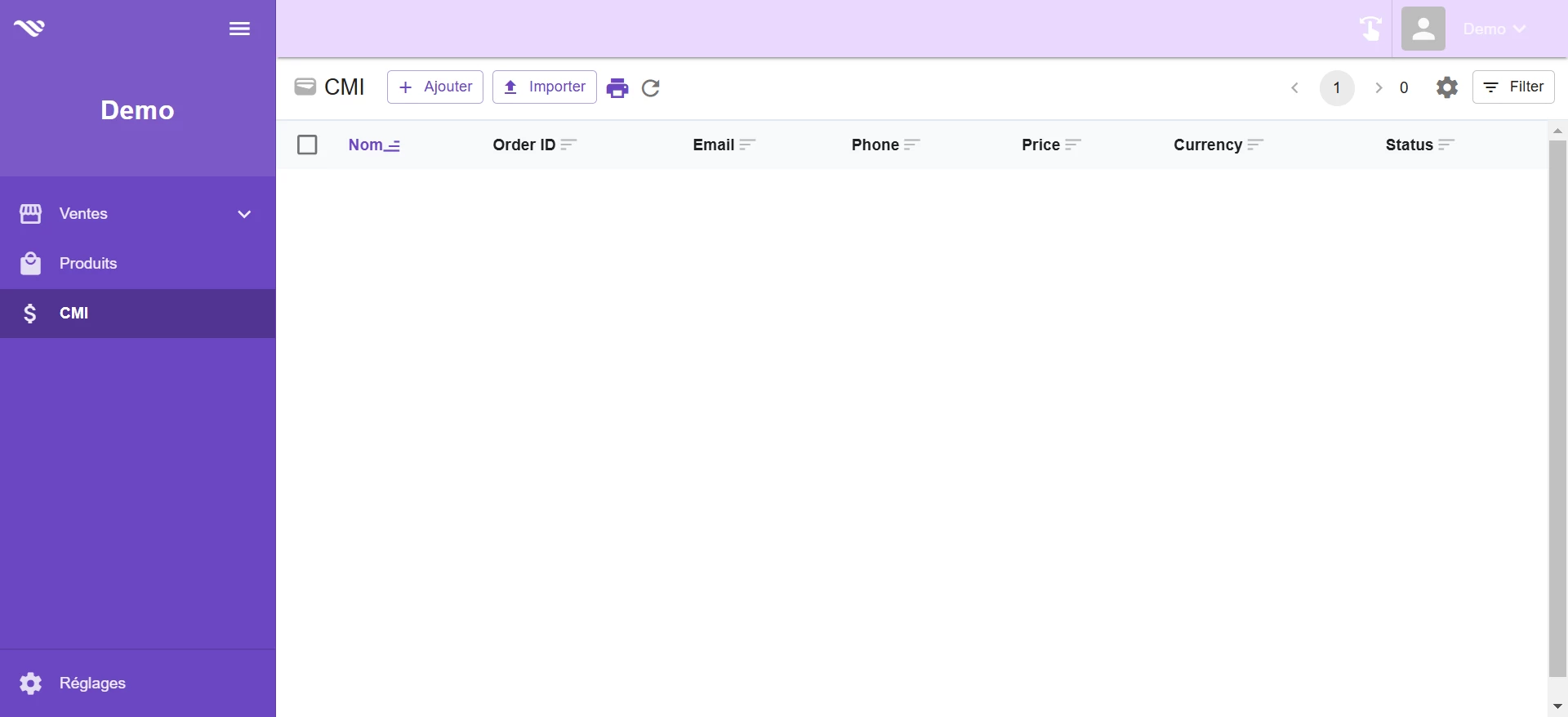Click the touch mode hand icon

click(1371, 29)
